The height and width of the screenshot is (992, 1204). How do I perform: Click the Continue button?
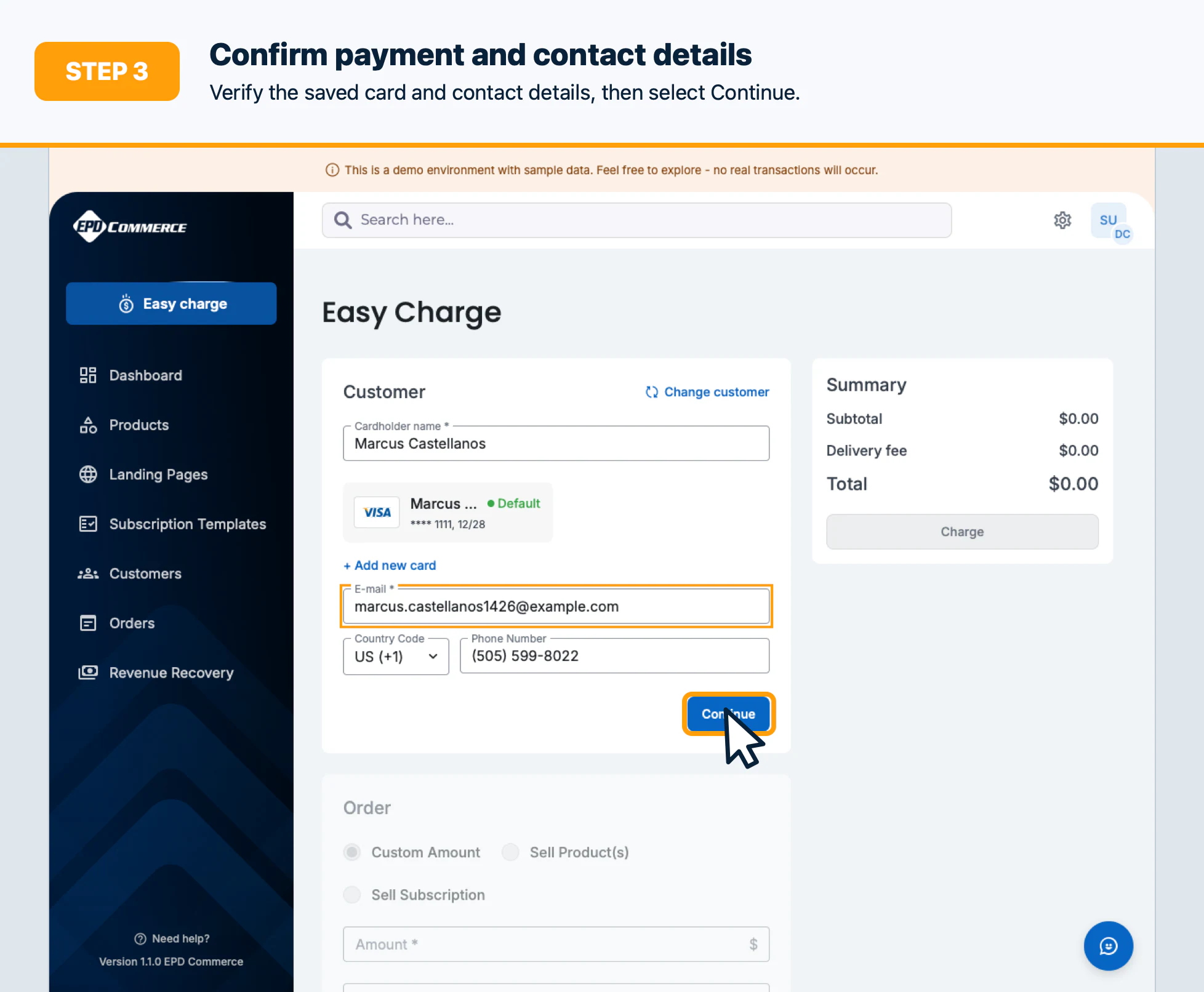(x=728, y=714)
